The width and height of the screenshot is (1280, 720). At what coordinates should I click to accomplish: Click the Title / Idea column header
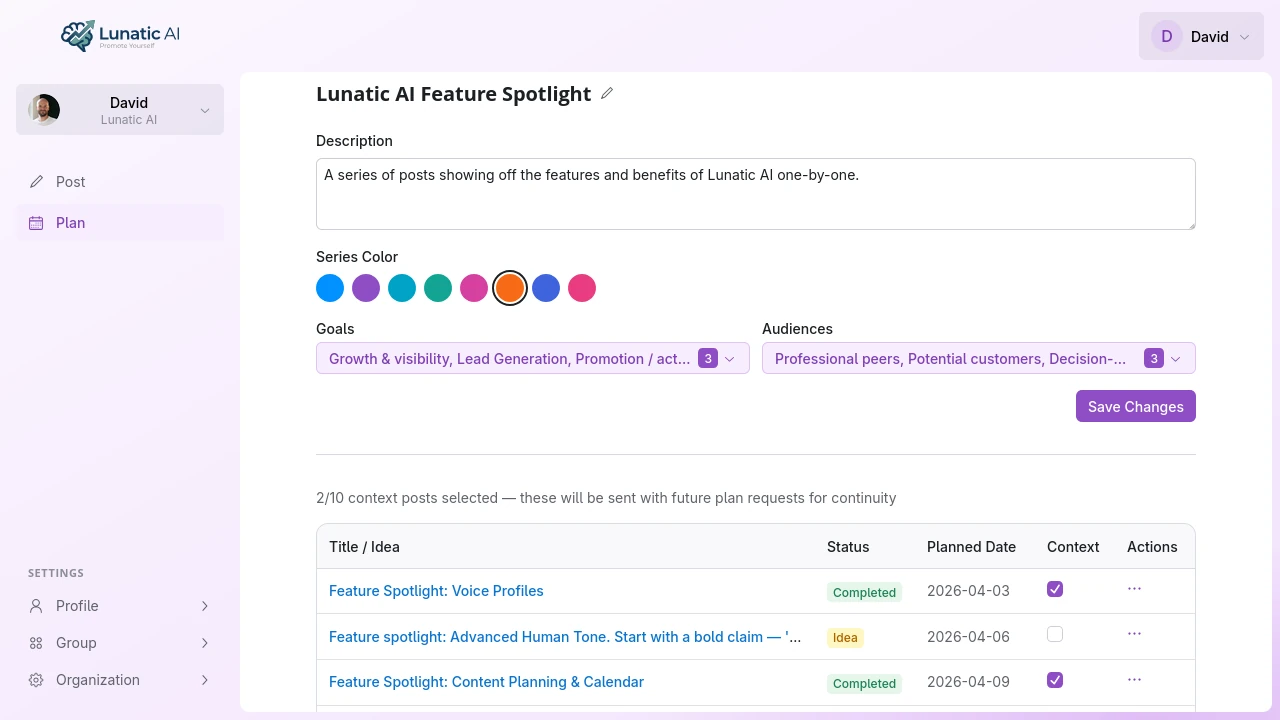(364, 547)
